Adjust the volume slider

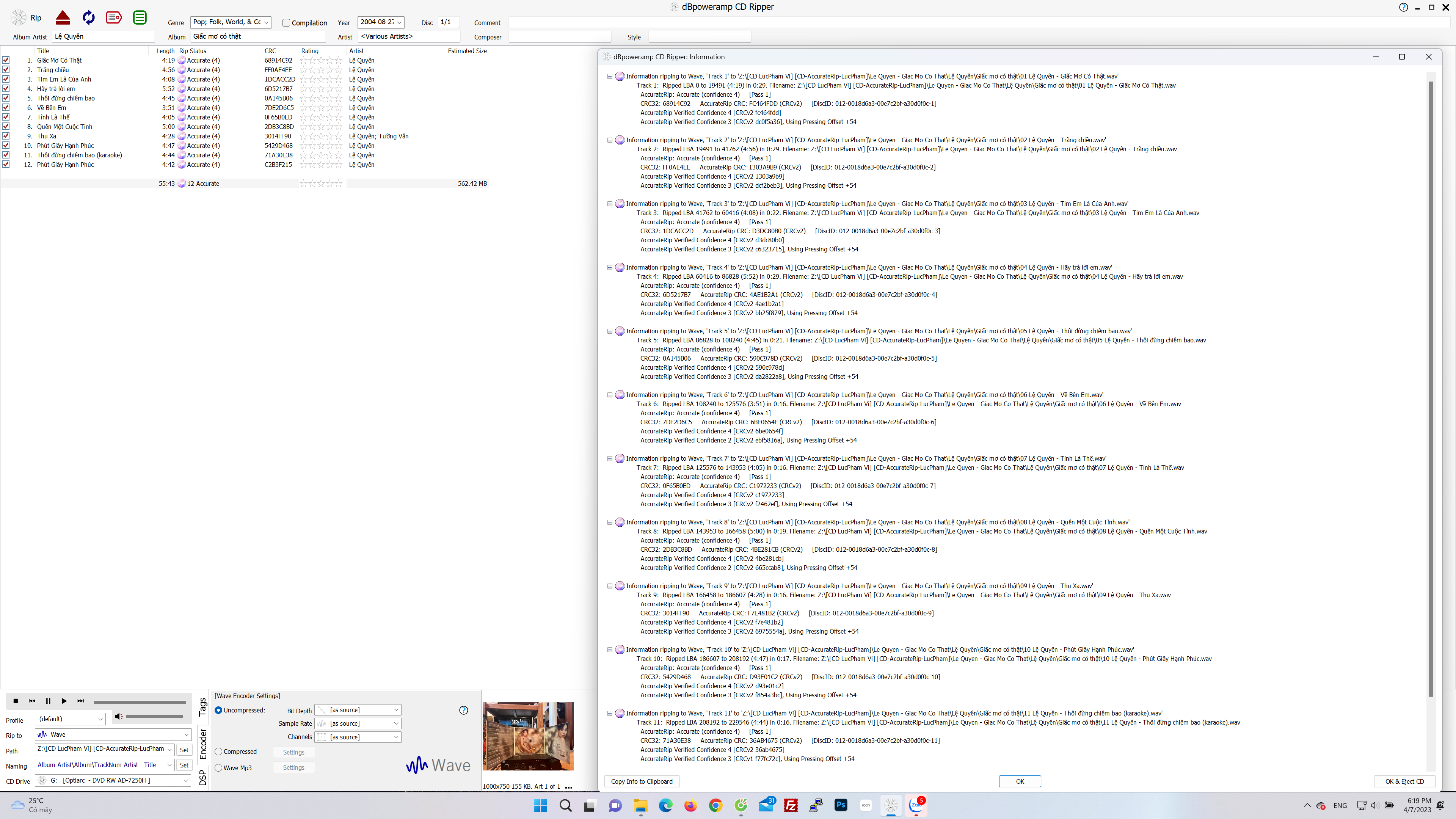pos(154,717)
